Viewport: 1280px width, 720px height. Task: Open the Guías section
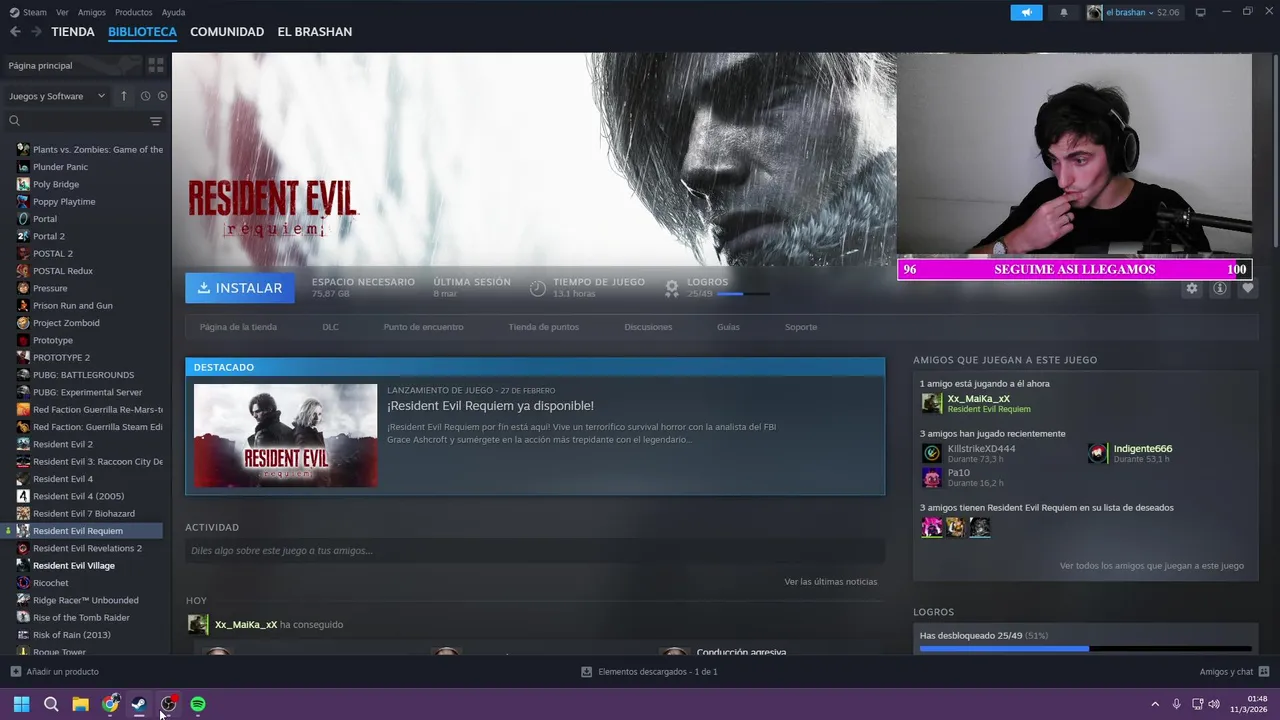(728, 327)
